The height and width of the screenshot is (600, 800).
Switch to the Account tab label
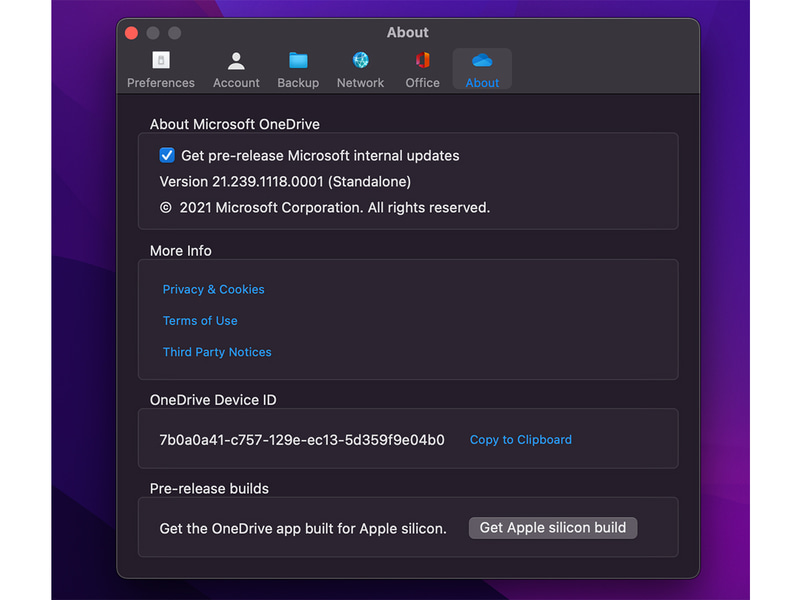point(236,83)
